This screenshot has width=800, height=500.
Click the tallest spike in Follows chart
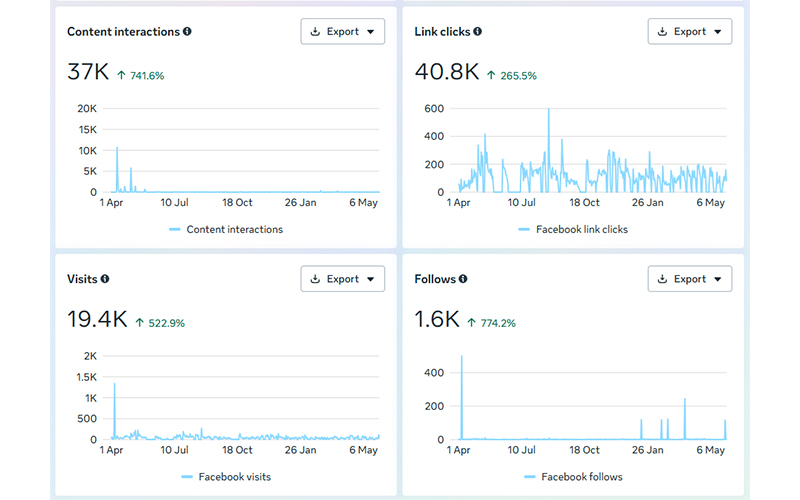(x=462, y=357)
